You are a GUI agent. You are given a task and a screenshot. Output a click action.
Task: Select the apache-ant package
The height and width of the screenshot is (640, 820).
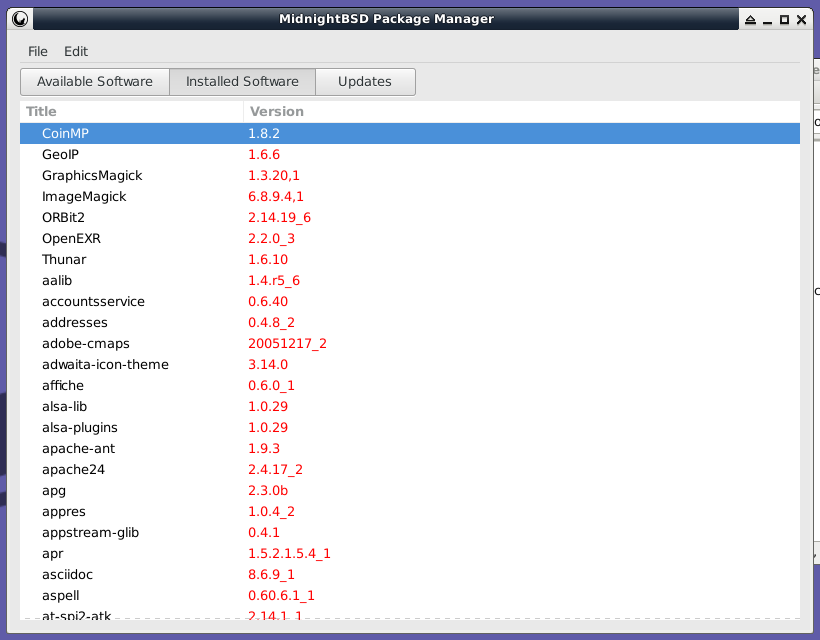click(x=78, y=449)
